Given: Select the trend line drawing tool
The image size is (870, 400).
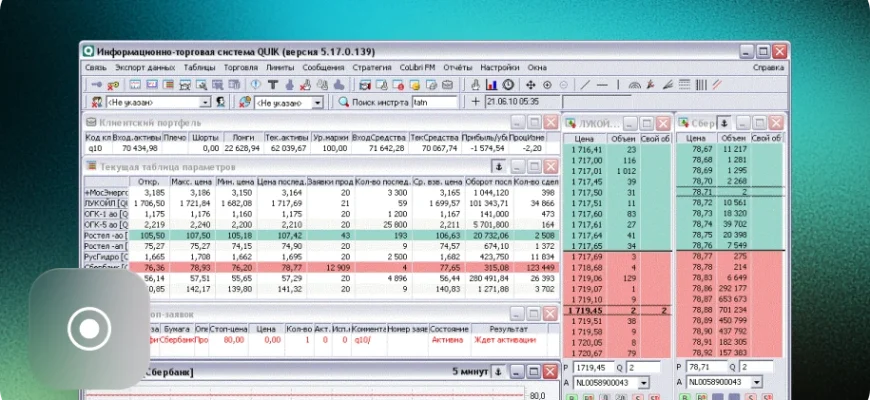Looking at the screenshot, I should click(586, 85).
